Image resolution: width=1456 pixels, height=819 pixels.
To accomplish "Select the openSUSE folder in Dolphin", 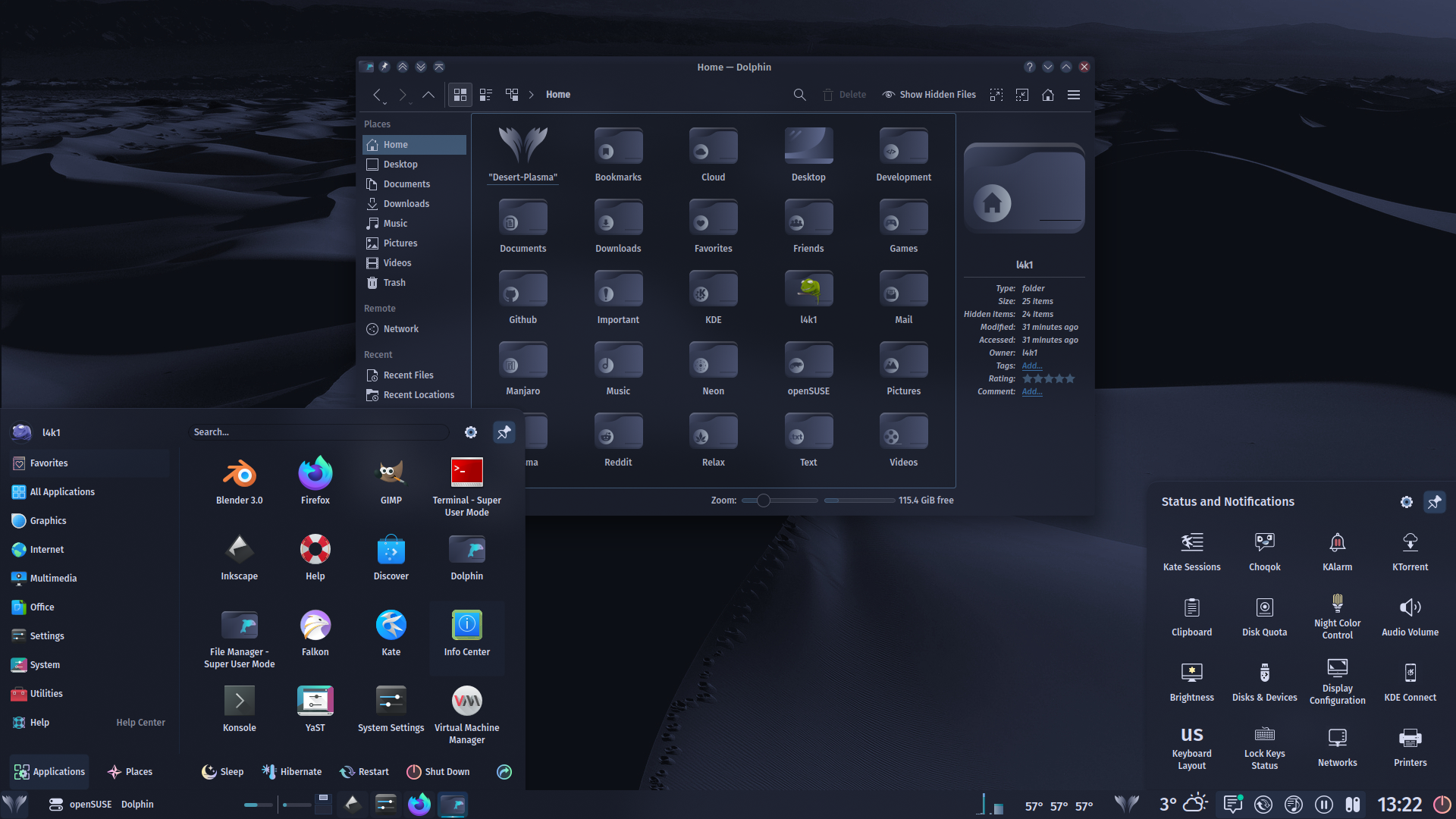I will (808, 369).
